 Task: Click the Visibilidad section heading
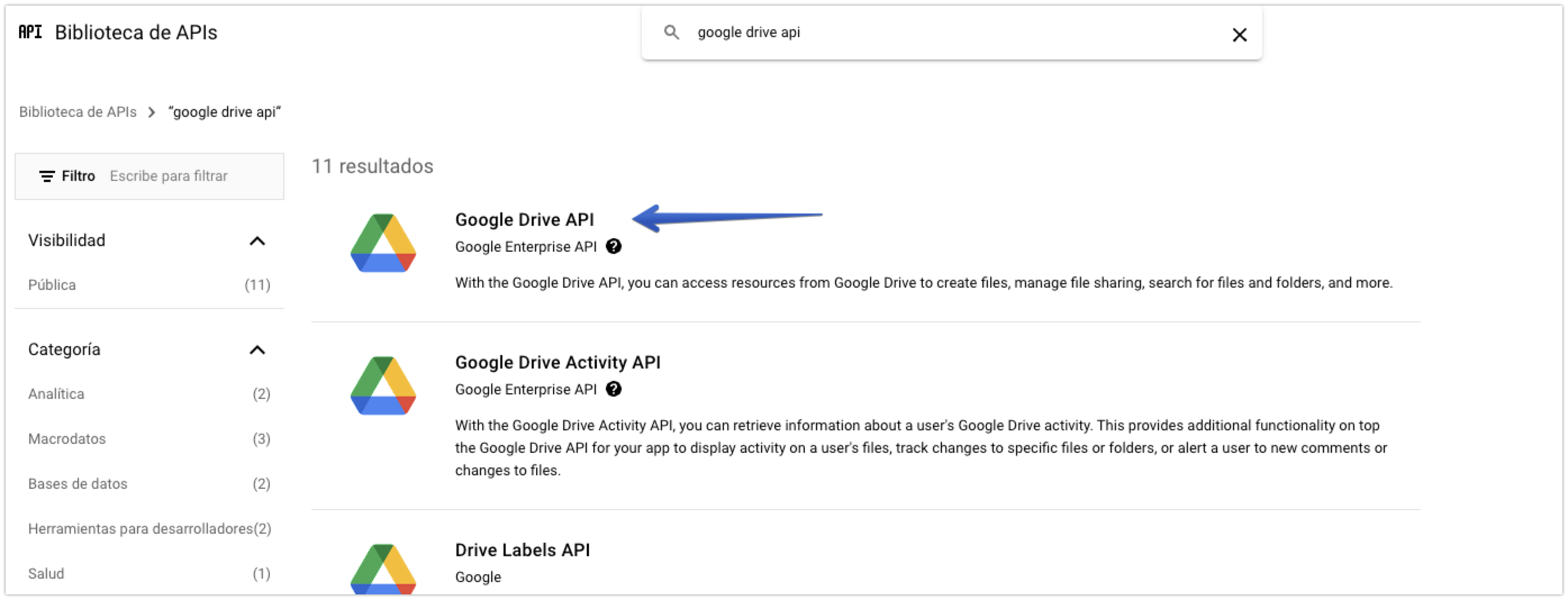tap(67, 240)
